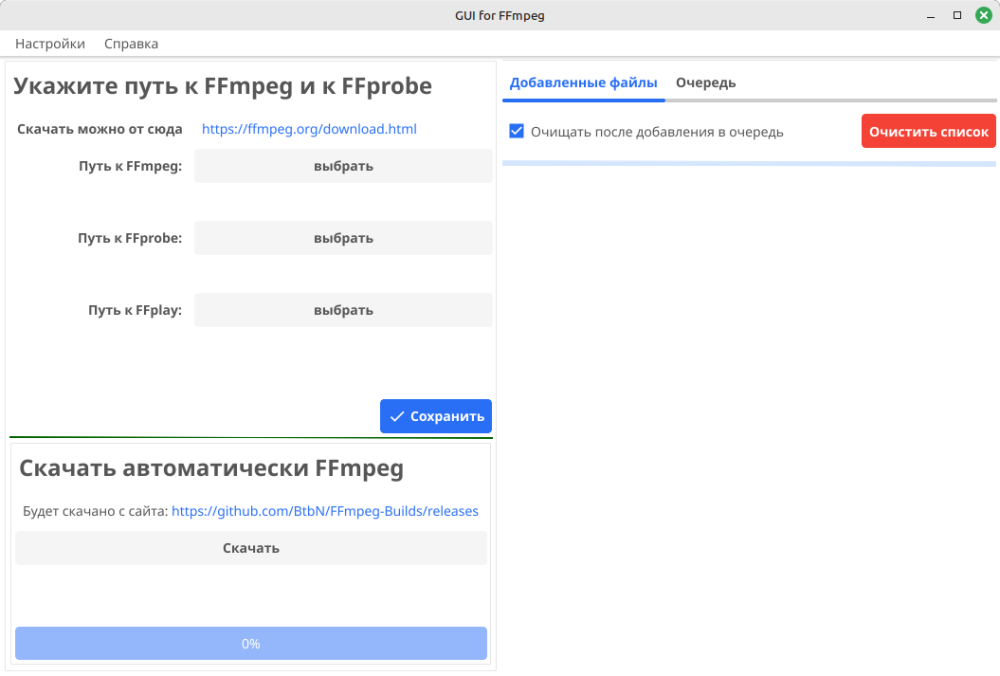Click the GUI for FFmpeg title bar text
Viewport: 1000px width, 676px height.
499,15
